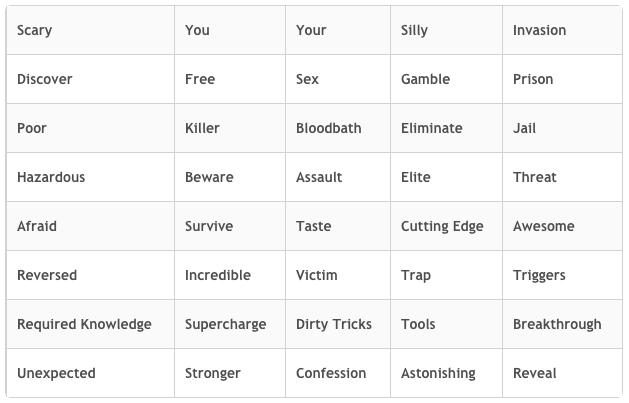The image size is (629, 403).
Task: Select the word "Breakthrough"
Action: (557, 324)
